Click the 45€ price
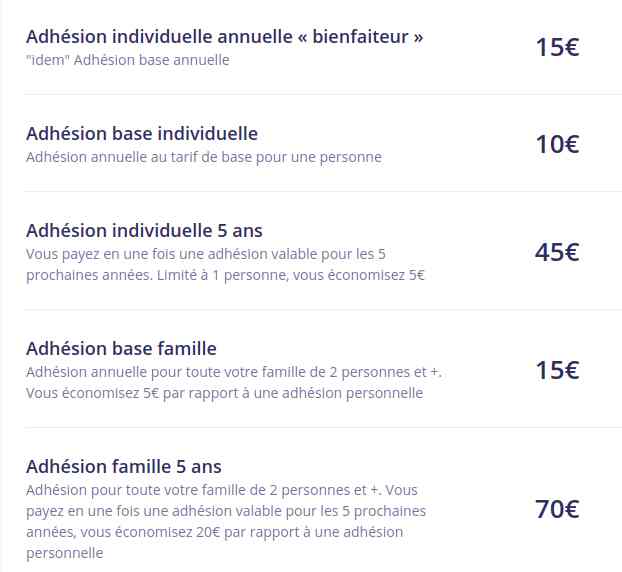The width and height of the screenshot is (622, 572). [557, 252]
